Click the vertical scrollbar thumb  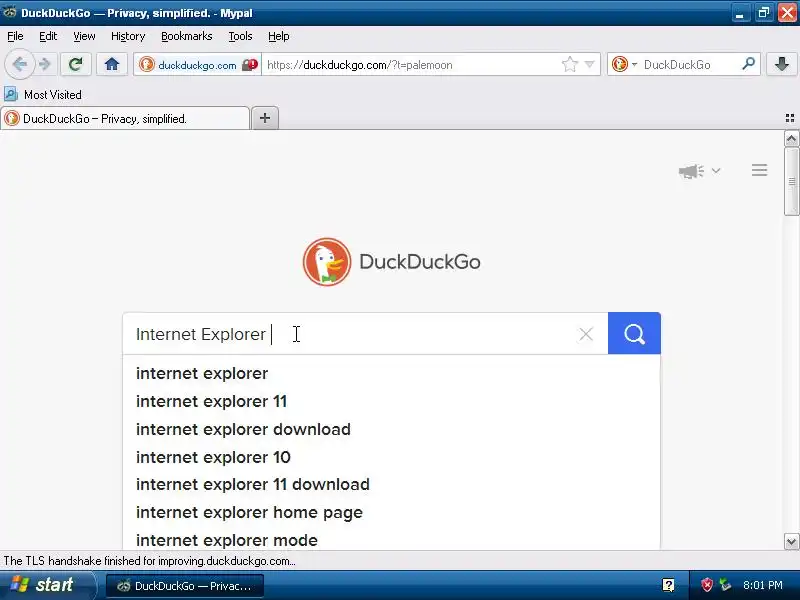pyautogui.click(x=791, y=181)
